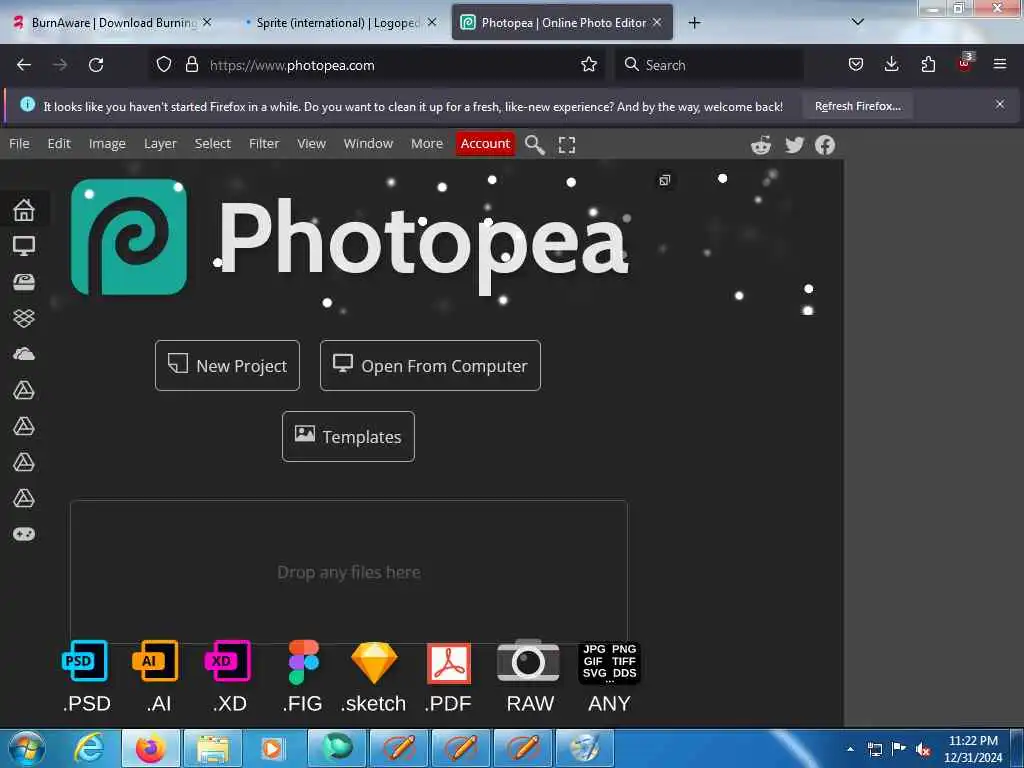Image resolution: width=1024 pixels, height=768 pixels.
Task: Open Photopea's Twitter page icon
Action: [794, 145]
